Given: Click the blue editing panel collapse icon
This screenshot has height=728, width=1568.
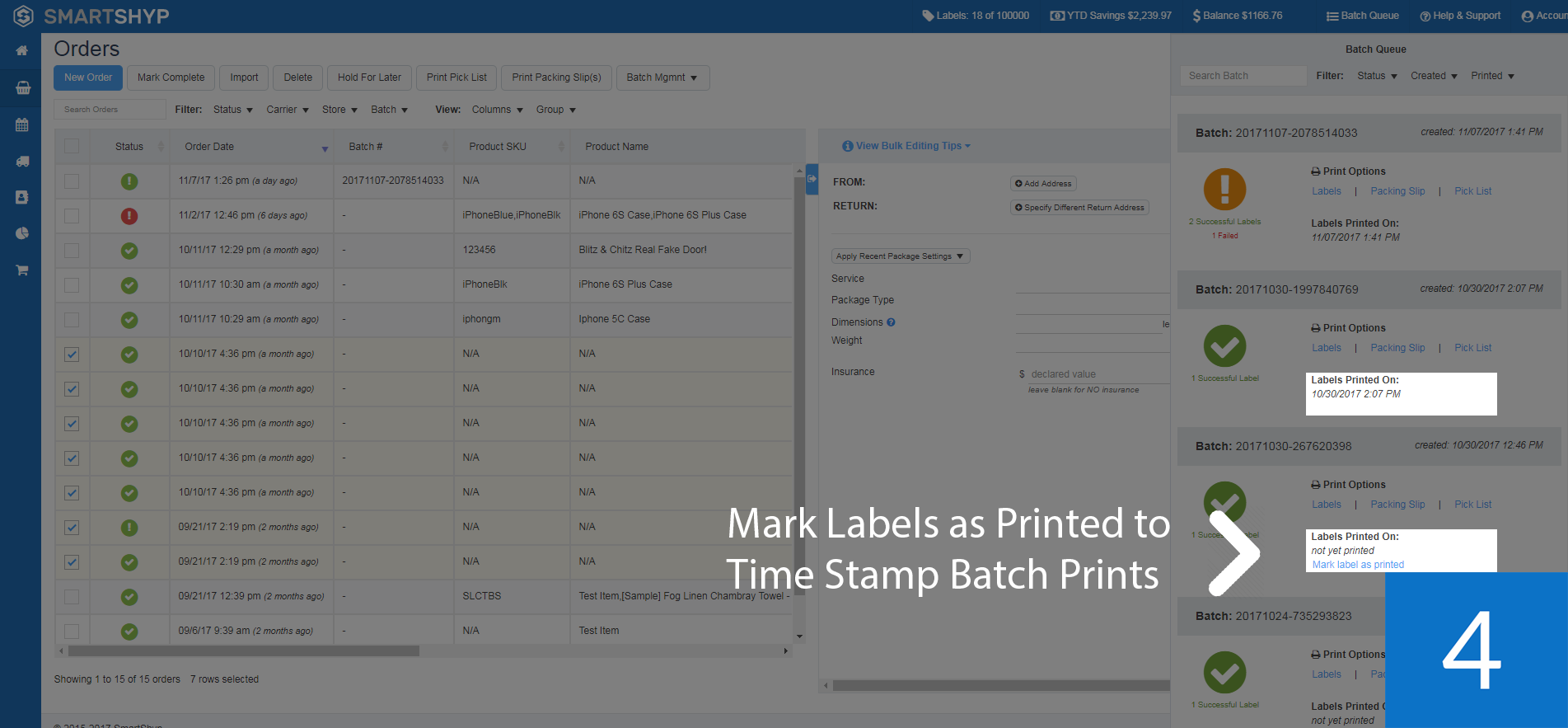Looking at the screenshot, I should click(812, 178).
